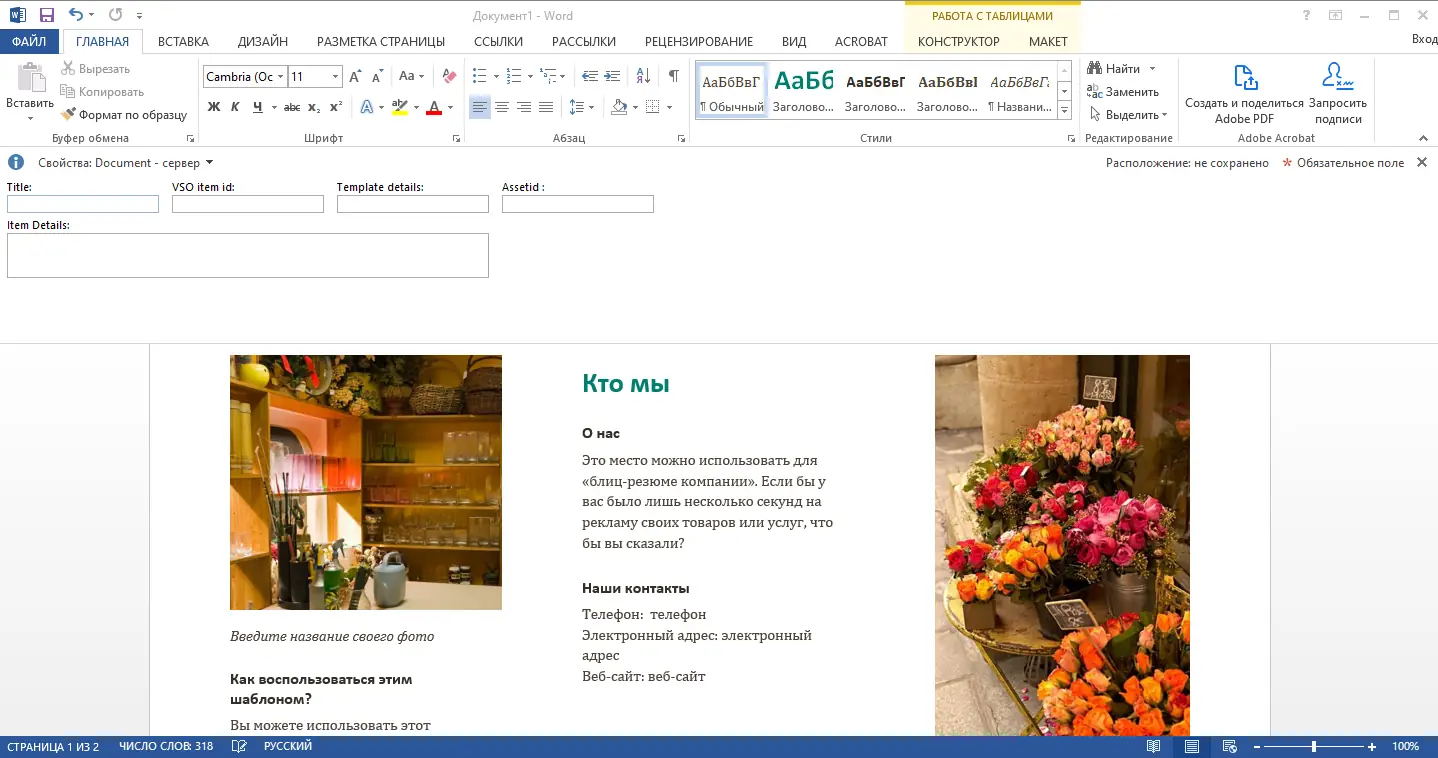Toggle bold formatting button Ж
Image resolution: width=1438 pixels, height=758 pixels.
click(213, 107)
